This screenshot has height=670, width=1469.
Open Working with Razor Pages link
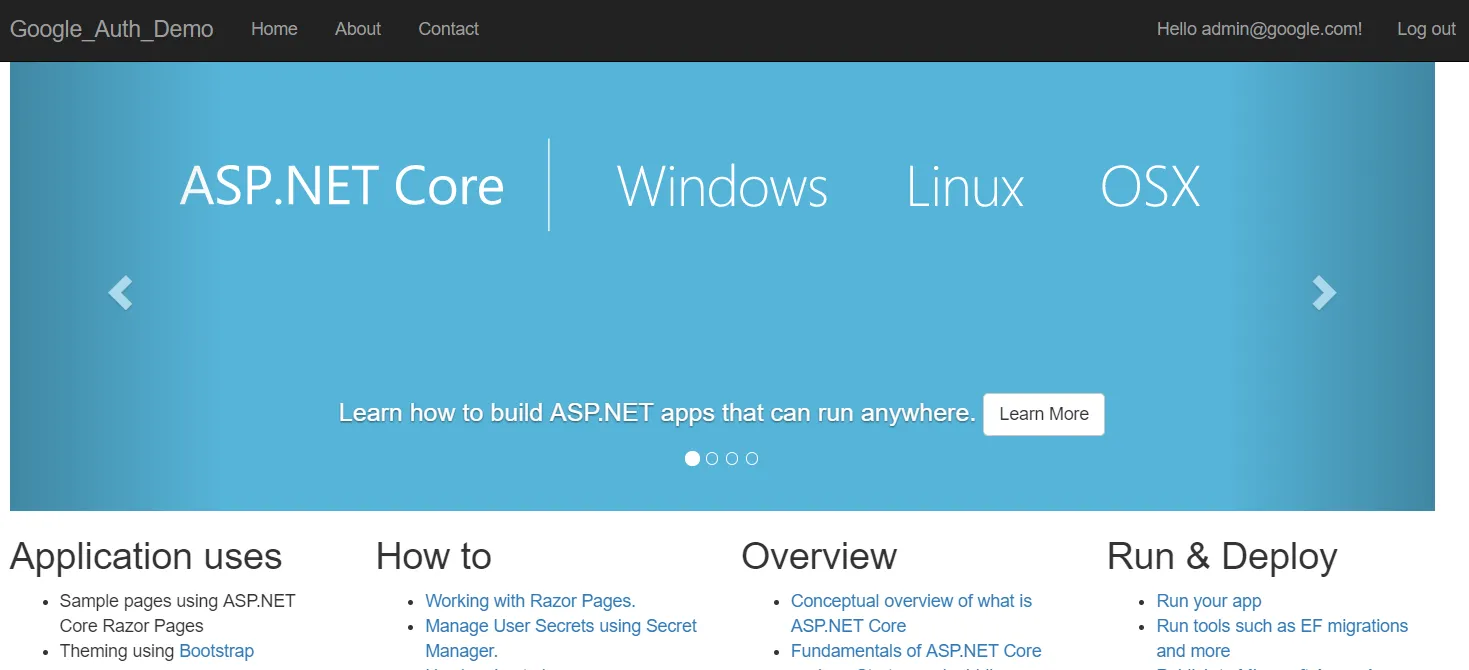pos(530,601)
